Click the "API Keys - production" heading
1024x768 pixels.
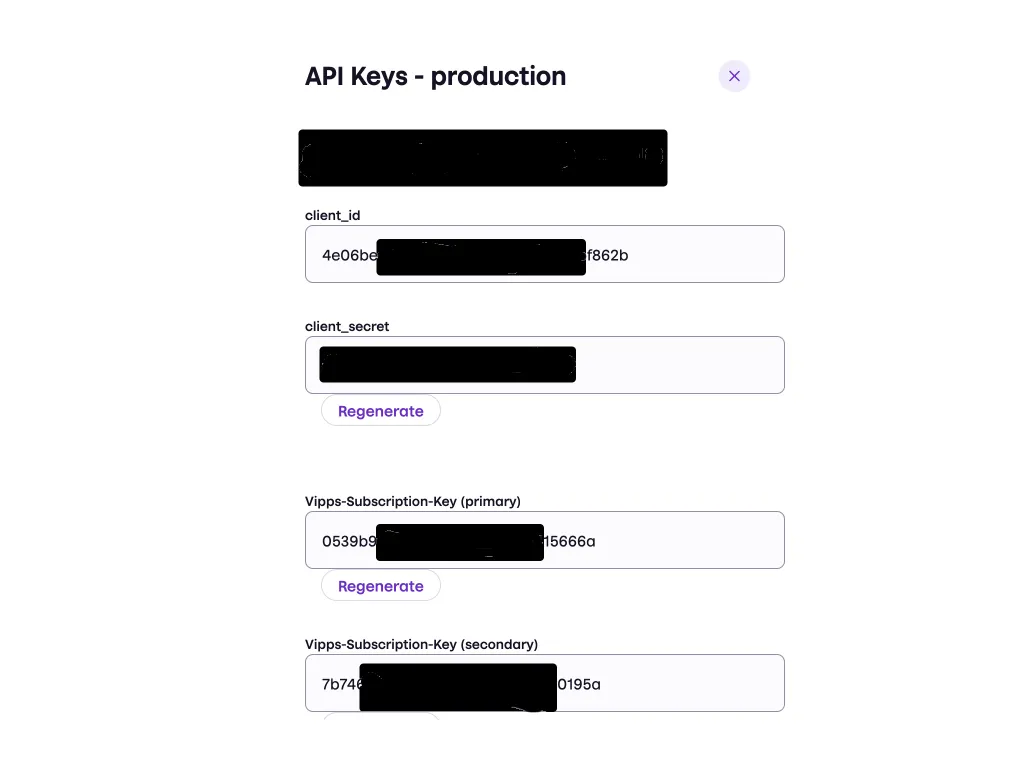coord(435,76)
